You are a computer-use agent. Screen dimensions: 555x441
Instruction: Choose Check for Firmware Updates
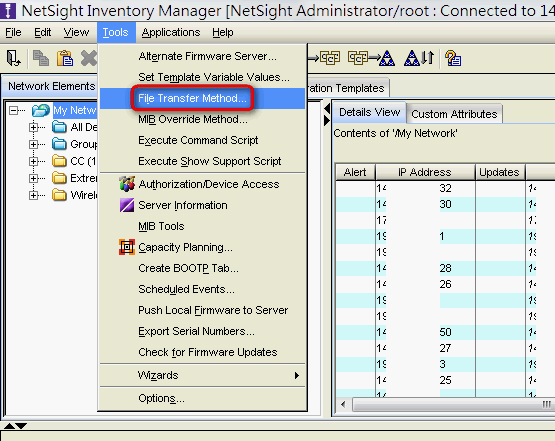tap(202, 352)
